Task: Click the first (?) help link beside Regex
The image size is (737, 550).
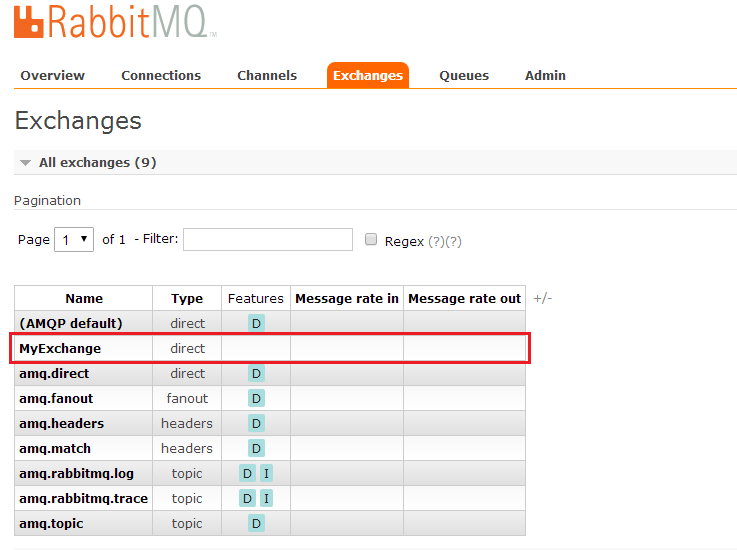Action: [436, 242]
